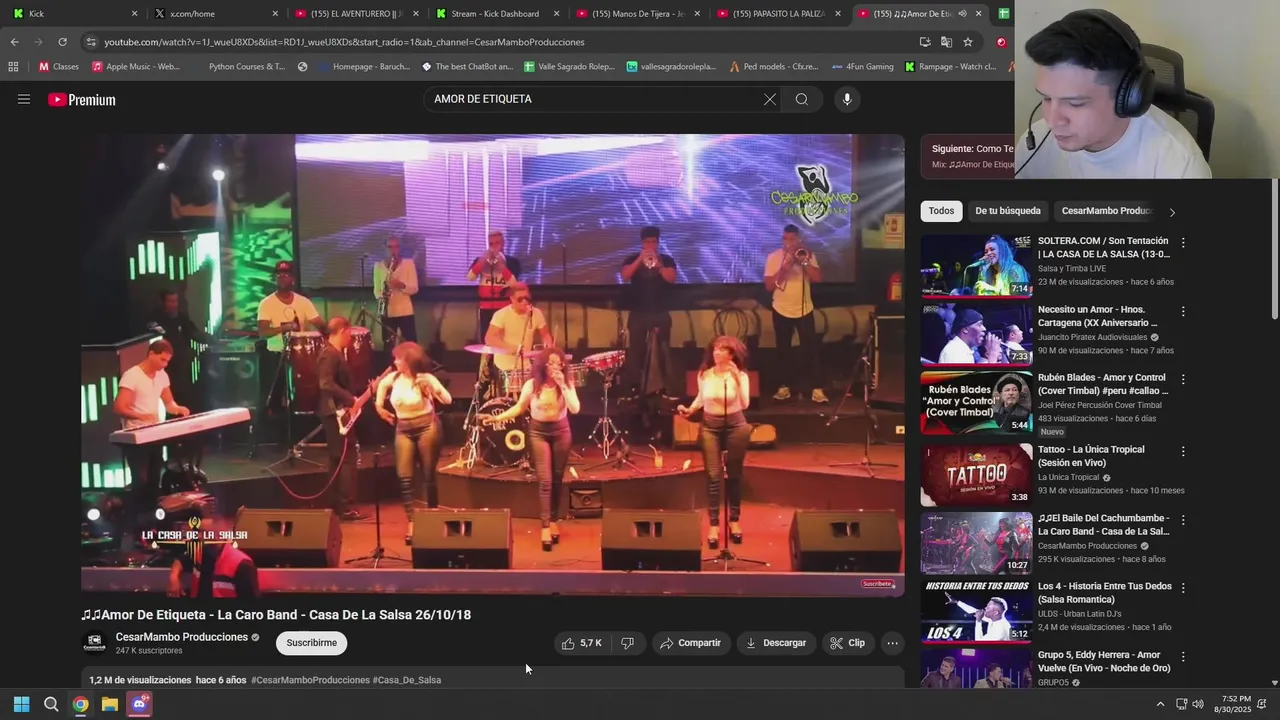Open Los 4 Historia Entre Tus Dedos thumbnail
Viewport: 1280px width, 720px height.
click(976, 611)
